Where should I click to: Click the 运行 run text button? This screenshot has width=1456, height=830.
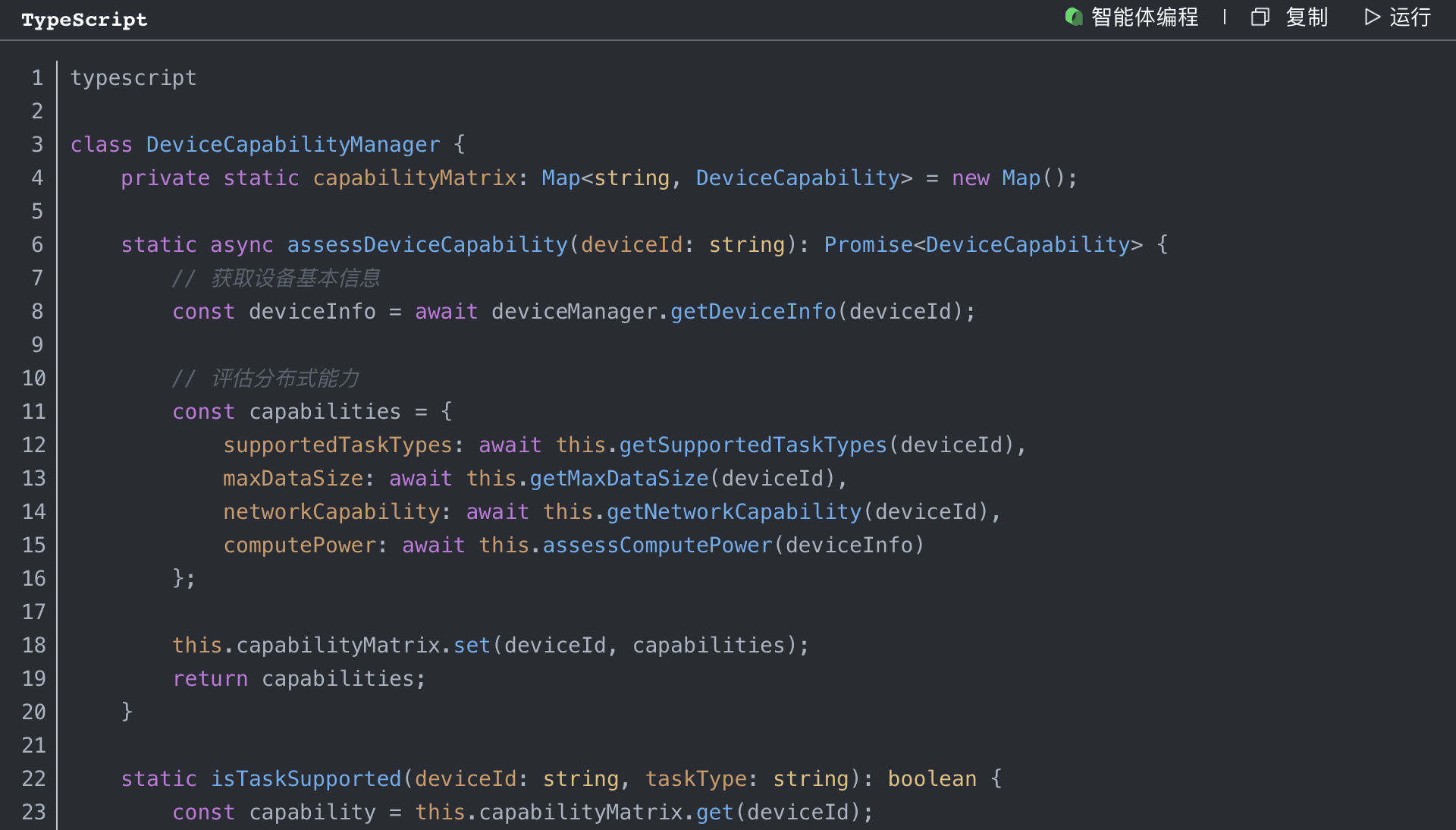coord(1410,17)
